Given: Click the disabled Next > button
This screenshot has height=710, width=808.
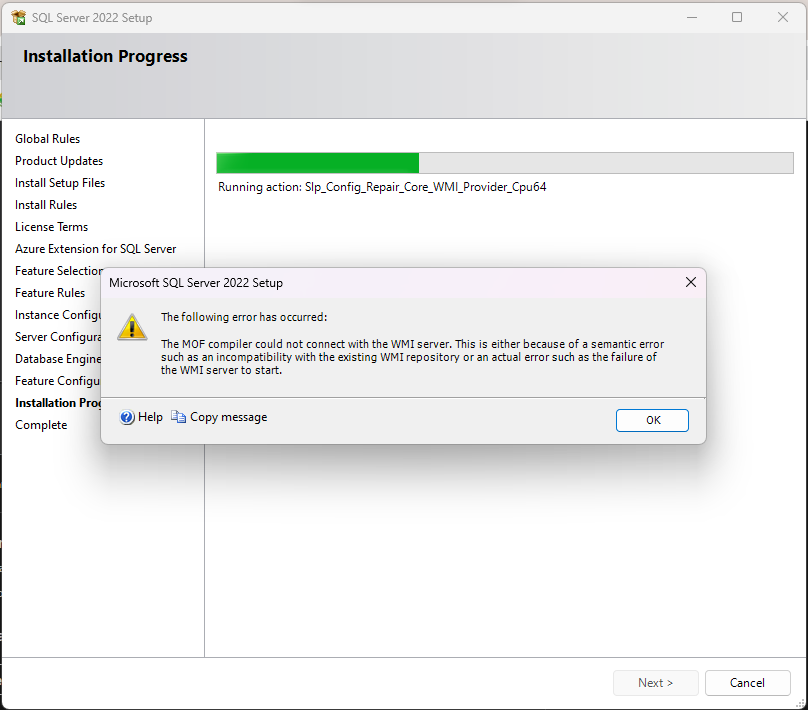Looking at the screenshot, I should [x=655, y=683].
